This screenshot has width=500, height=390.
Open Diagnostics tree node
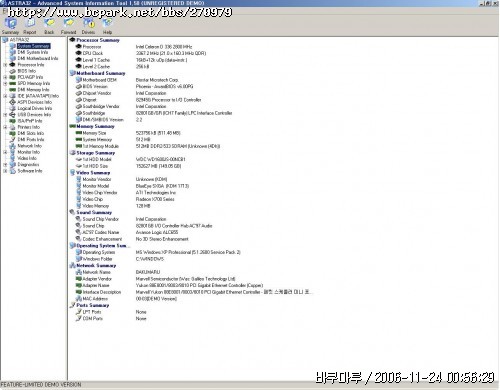point(28,165)
